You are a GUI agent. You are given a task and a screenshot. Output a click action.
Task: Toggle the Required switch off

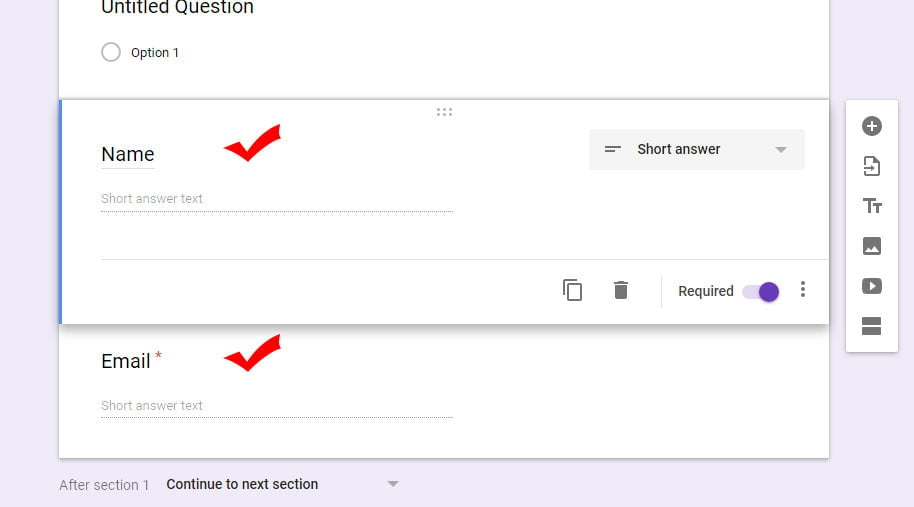click(x=761, y=291)
